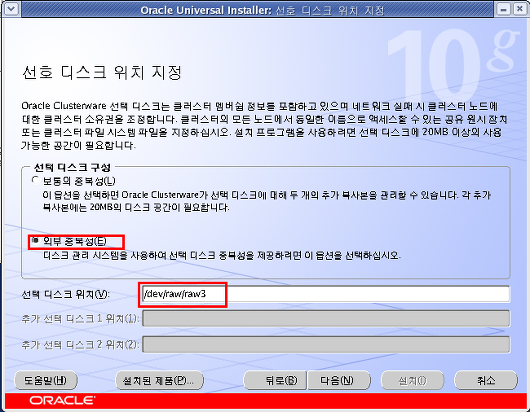This screenshot has height=412, width=530.
Task: Click the greyed-out 설치(I) button
Action: (412, 381)
